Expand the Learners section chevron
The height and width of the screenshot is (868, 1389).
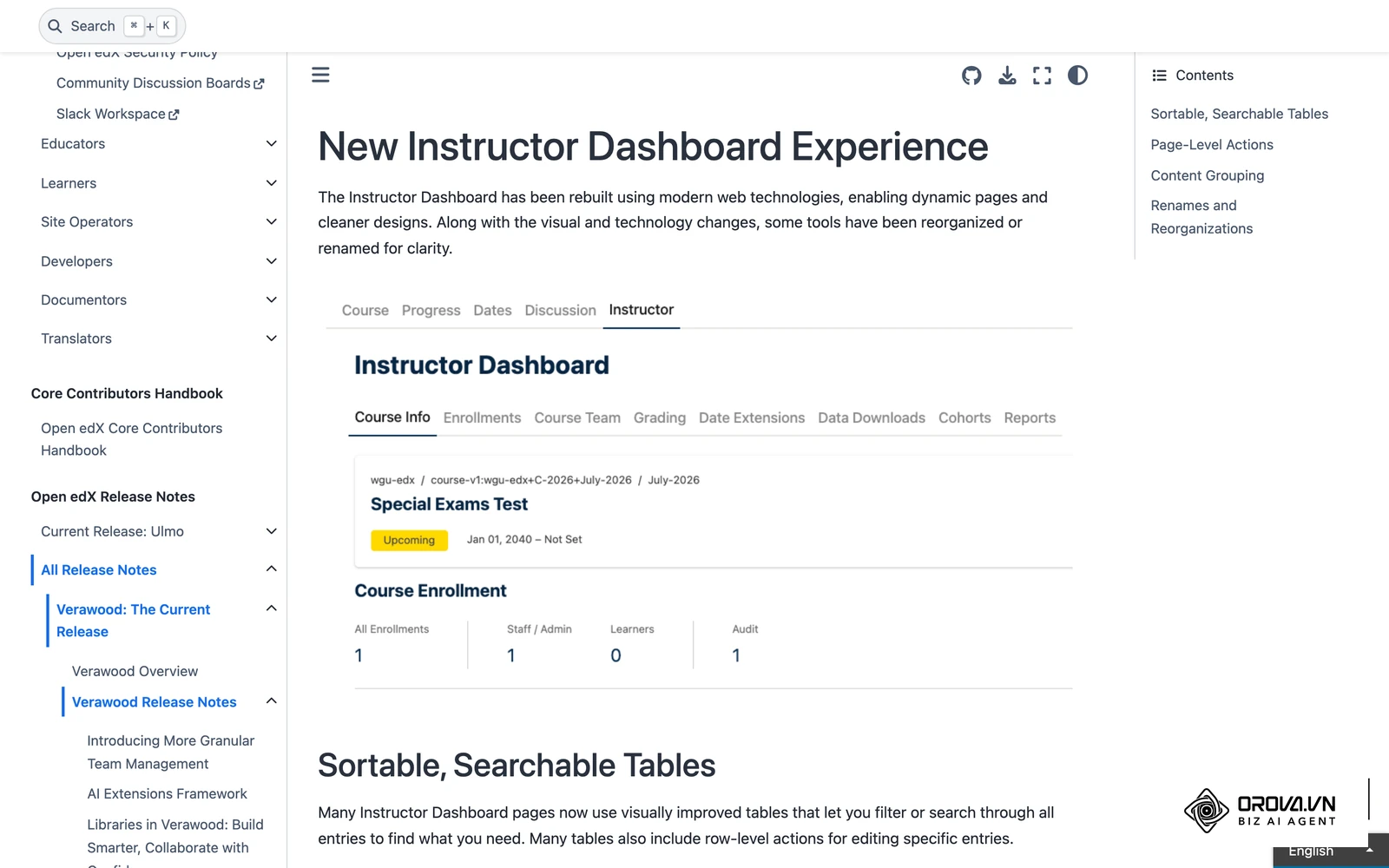coord(272,183)
